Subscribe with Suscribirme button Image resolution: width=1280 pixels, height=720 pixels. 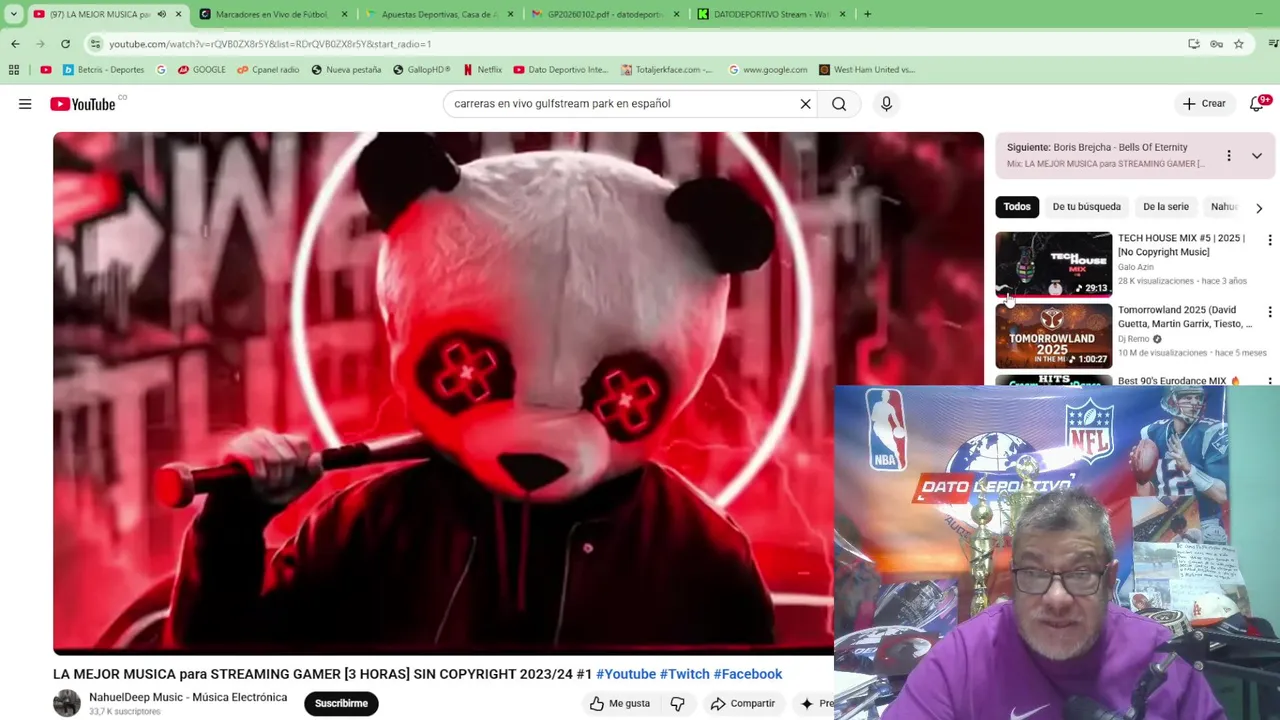[341, 703]
